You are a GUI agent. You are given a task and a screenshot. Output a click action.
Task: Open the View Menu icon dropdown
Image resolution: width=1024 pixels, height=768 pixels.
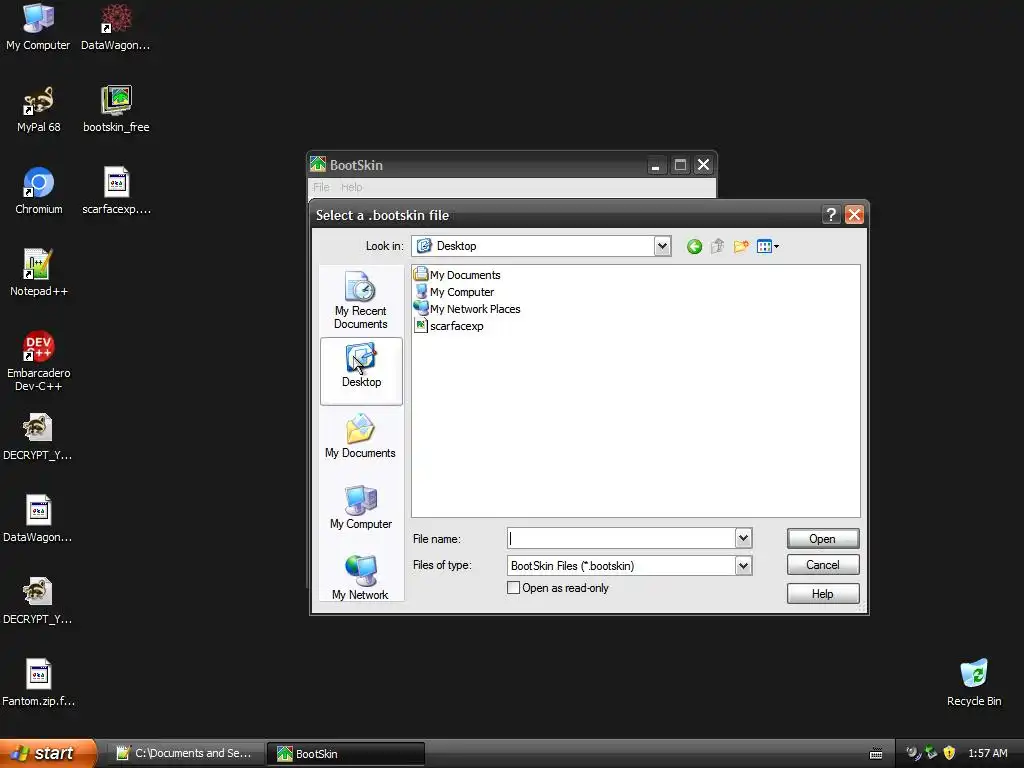pos(767,246)
